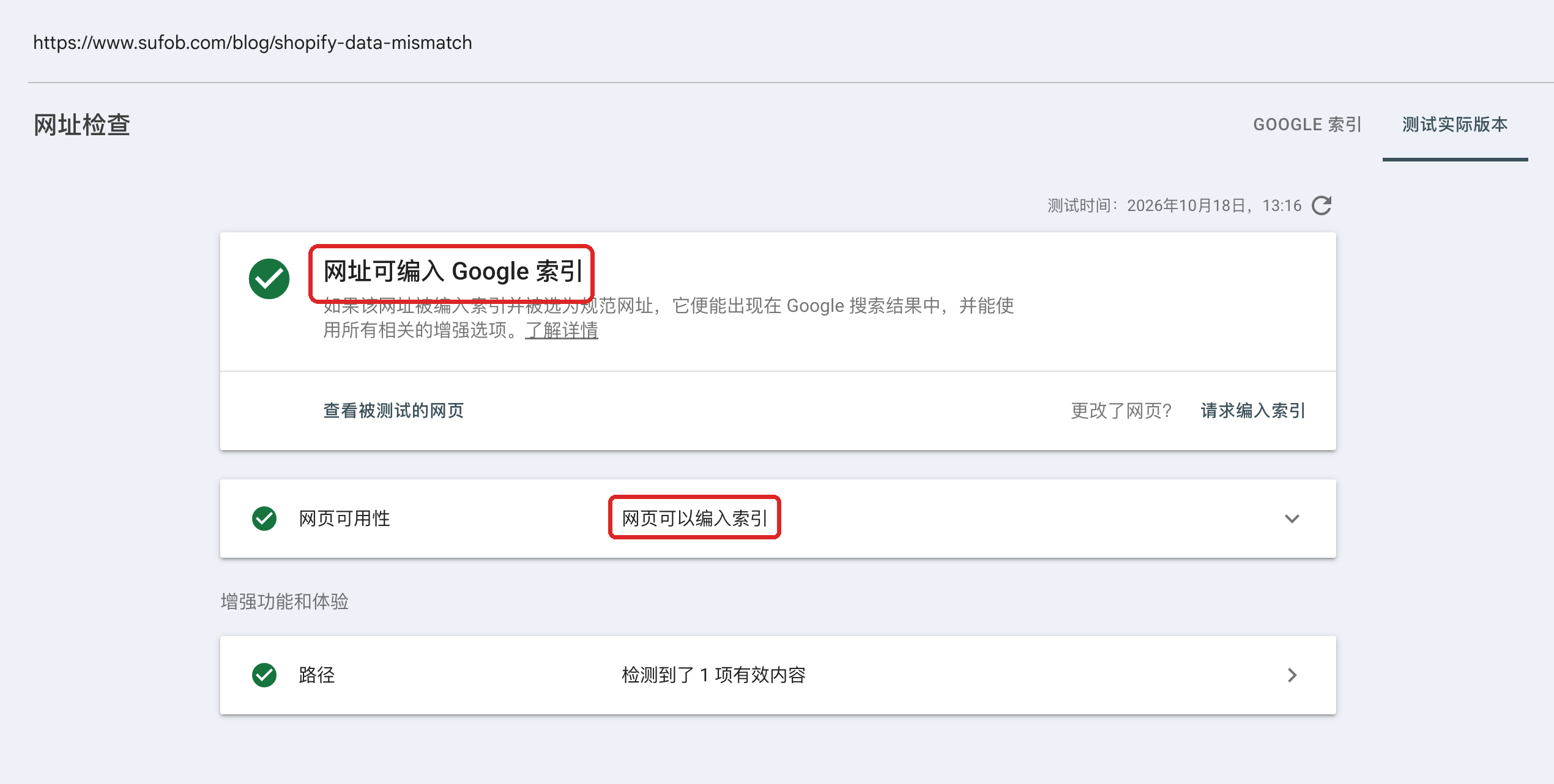Click the 网页可用性 label
1554x784 pixels.
pyautogui.click(x=344, y=519)
